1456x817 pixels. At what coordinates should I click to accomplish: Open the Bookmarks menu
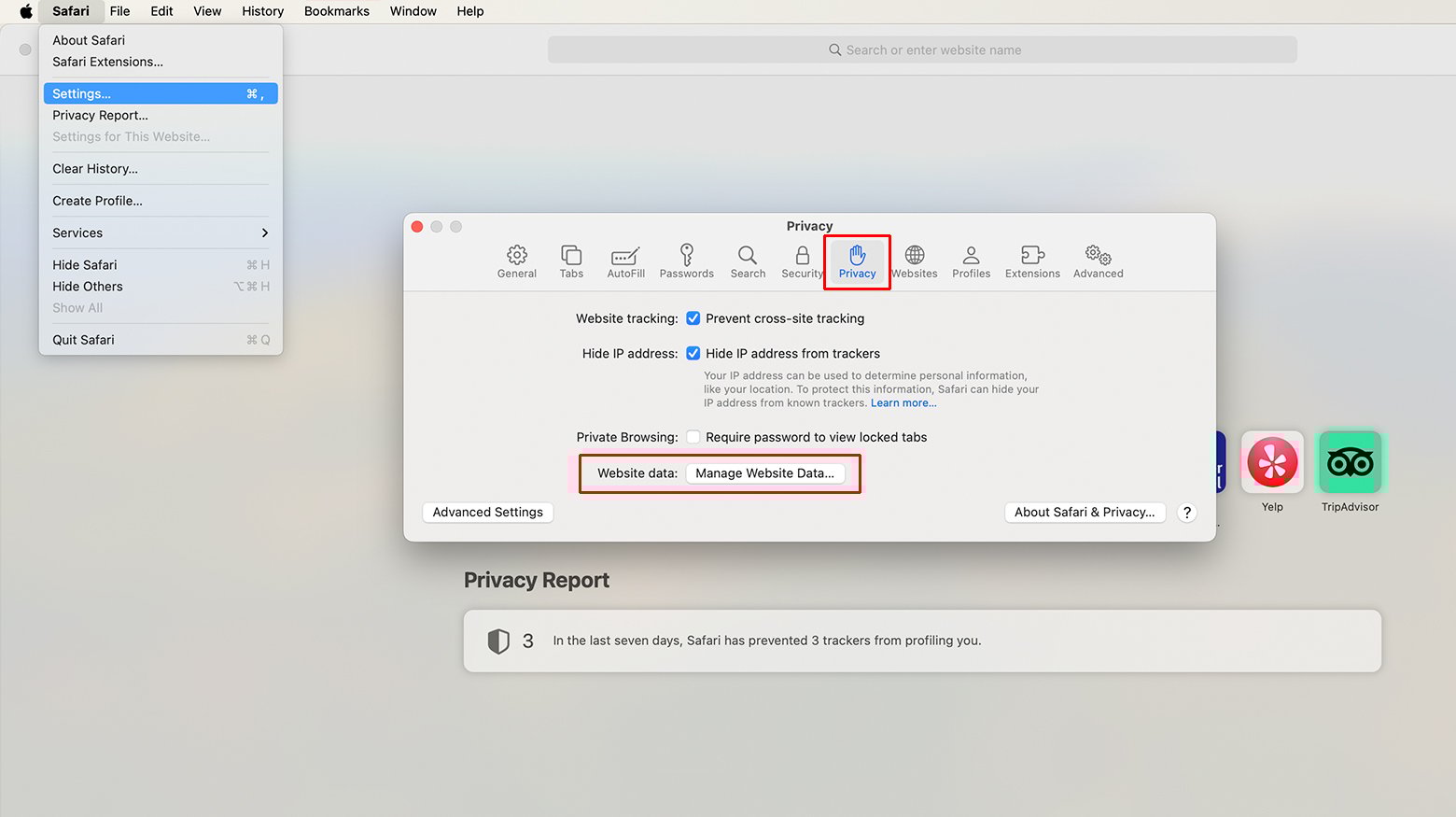(336, 11)
